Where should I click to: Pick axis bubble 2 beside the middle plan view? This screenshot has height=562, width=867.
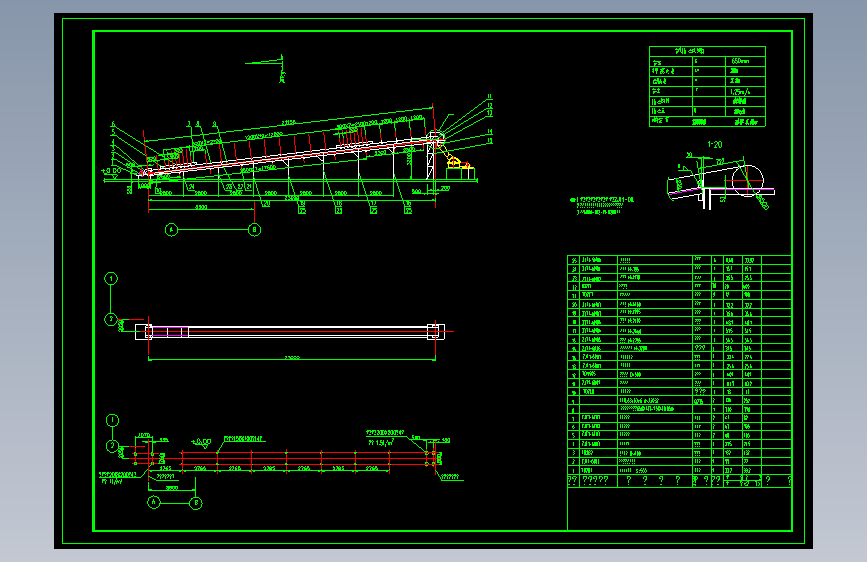111,319
